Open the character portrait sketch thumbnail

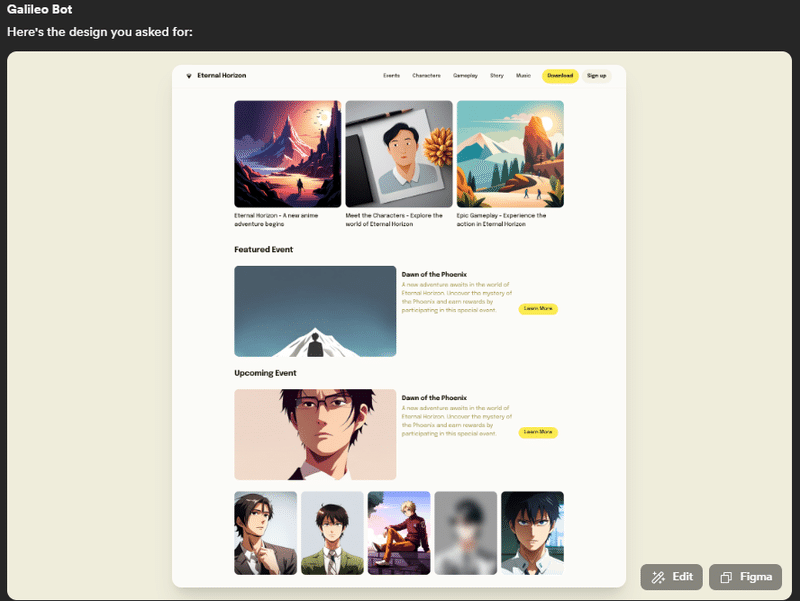click(x=399, y=154)
